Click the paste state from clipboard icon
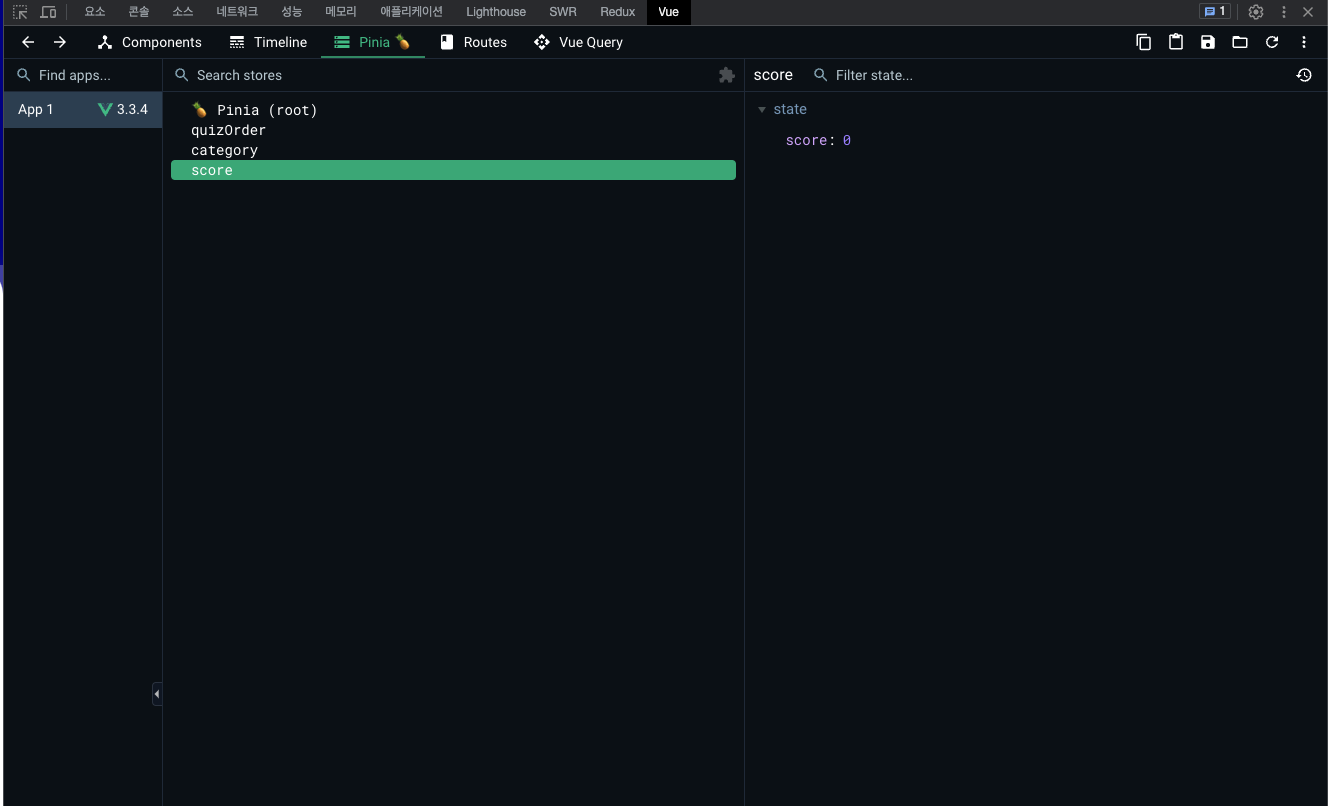This screenshot has height=806, width=1328. pos(1176,42)
